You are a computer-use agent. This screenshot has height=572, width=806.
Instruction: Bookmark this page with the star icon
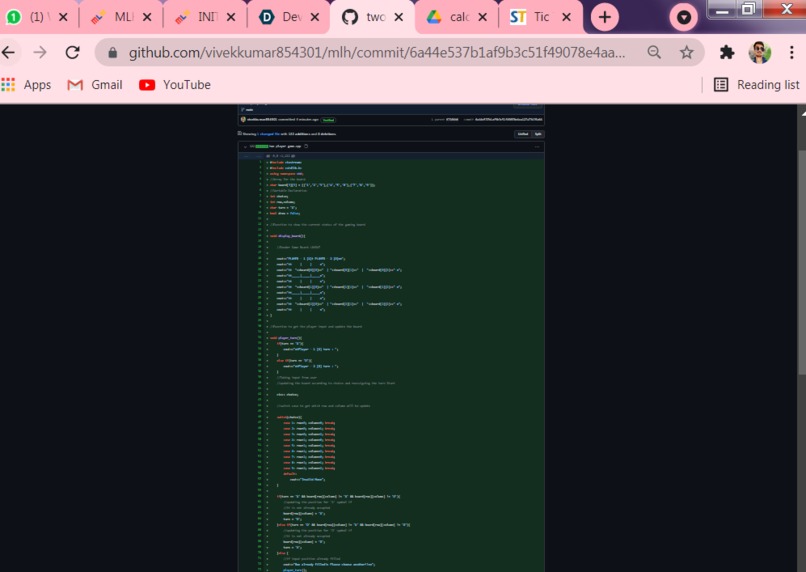[686, 52]
